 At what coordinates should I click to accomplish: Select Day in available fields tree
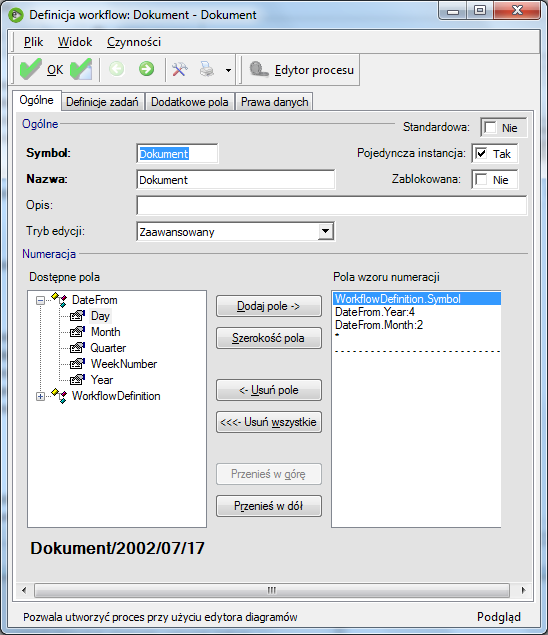(100, 316)
